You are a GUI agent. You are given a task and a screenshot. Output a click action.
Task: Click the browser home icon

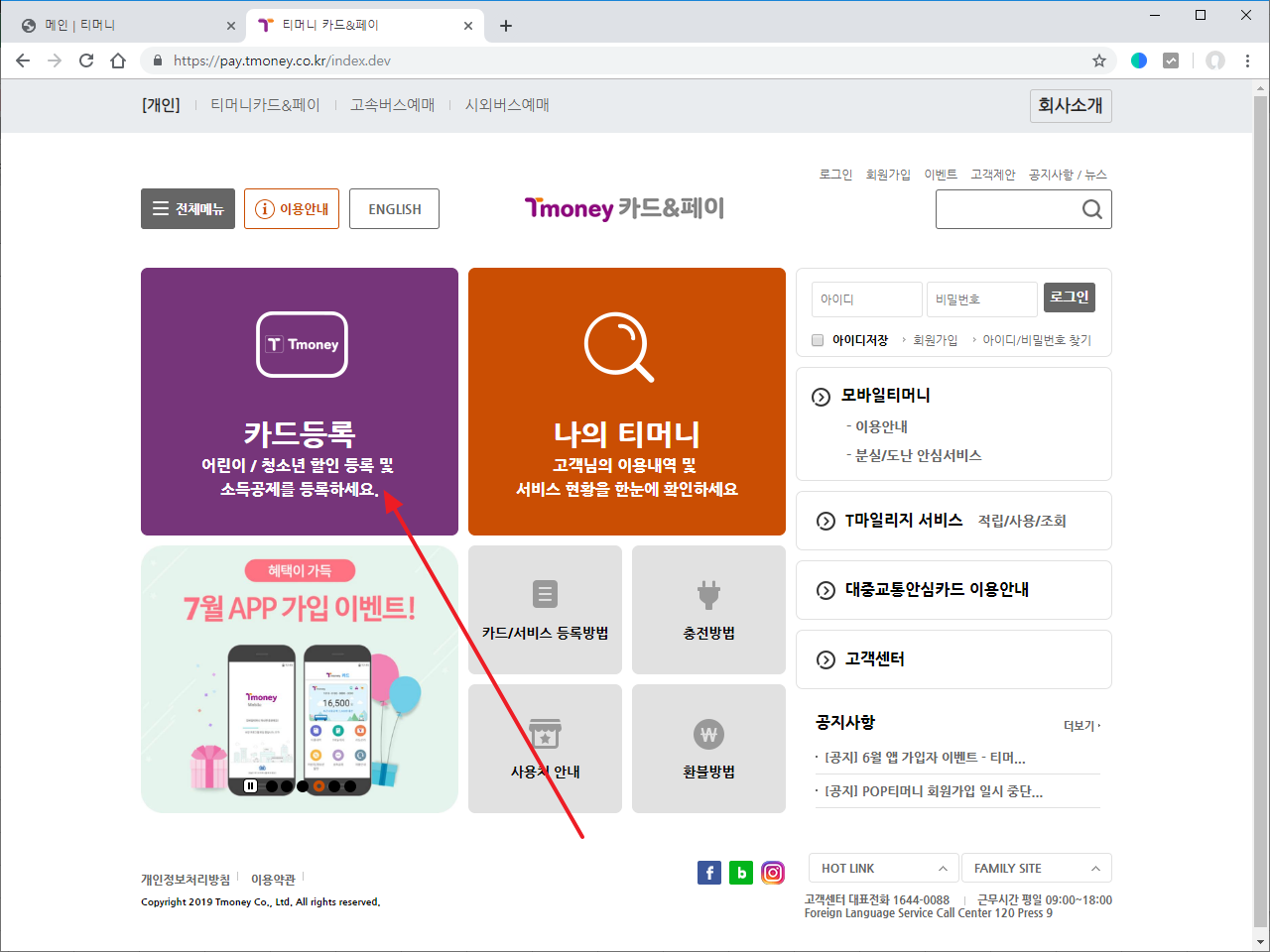click(118, 60)
